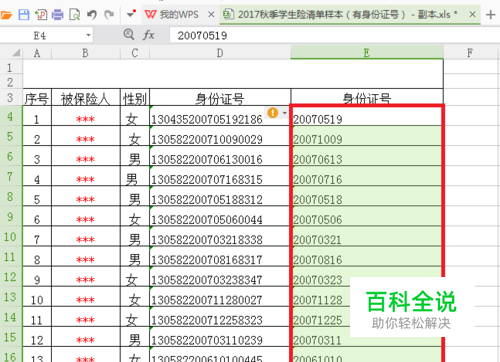500x362 pixels.
Task: Close the 2017秋季学生险清单样本 workbook tab
Action: pyautogui.click(x=472, y=15)
